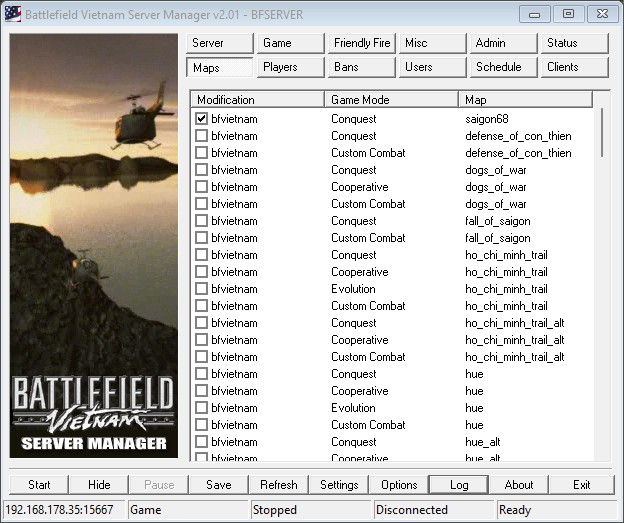This screenshot has width=624, height=523.
Task: Open the Friendly Fire tab
Action: 362,43
